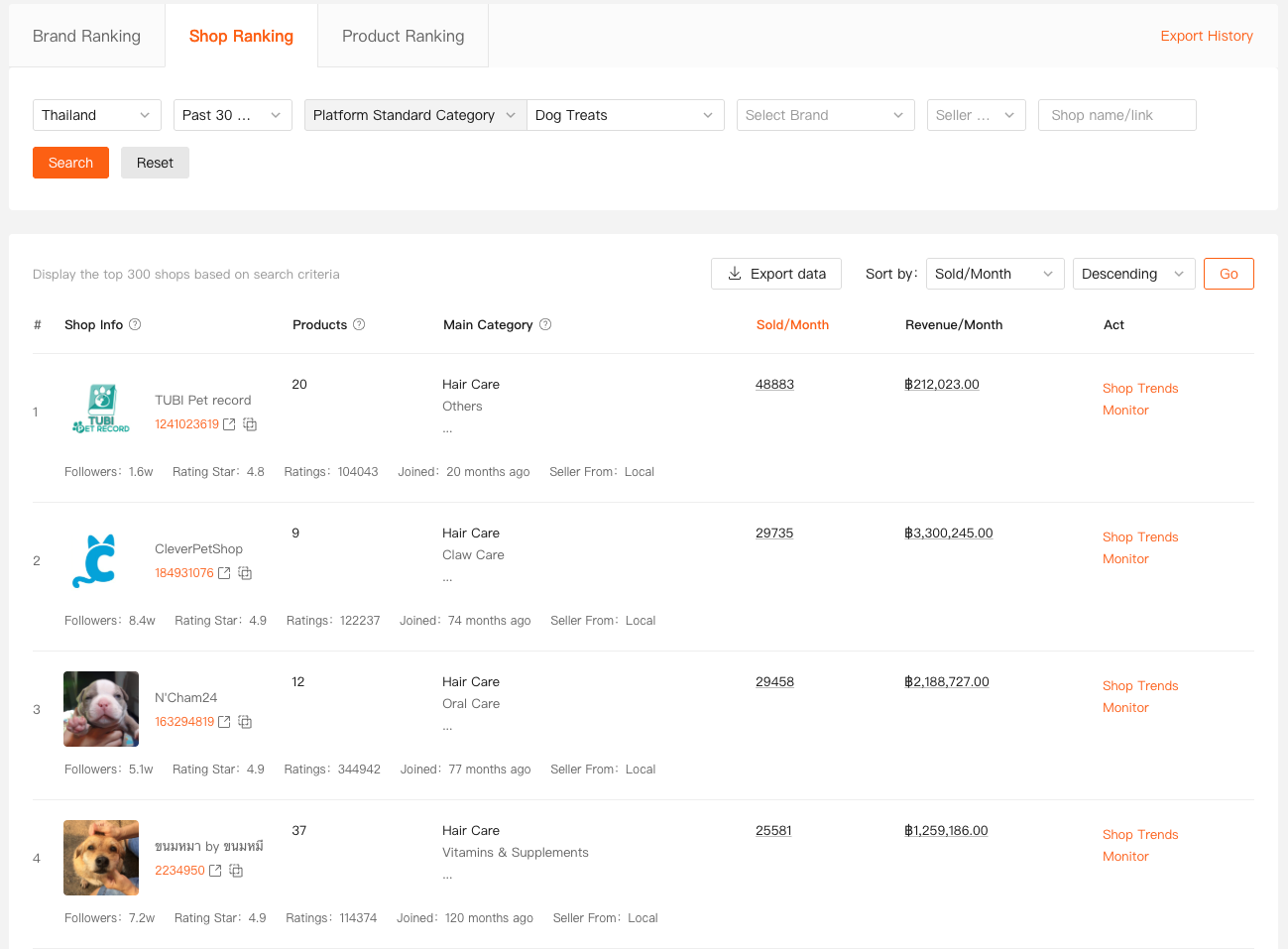Switch to the Brand Ranking tab
Screen dimensions: 1288x949
[x=86, y=36]
